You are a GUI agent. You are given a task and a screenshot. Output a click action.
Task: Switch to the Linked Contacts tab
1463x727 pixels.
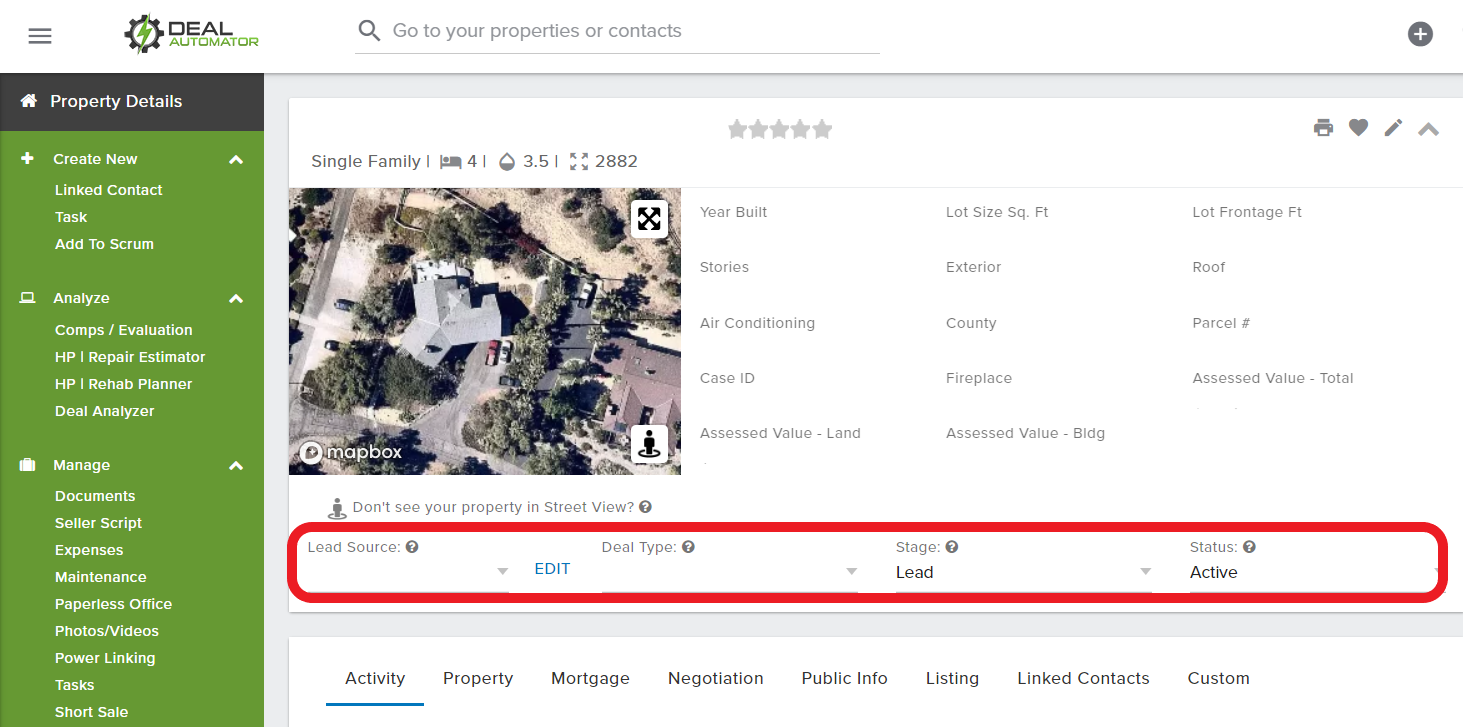point(1083,678)
